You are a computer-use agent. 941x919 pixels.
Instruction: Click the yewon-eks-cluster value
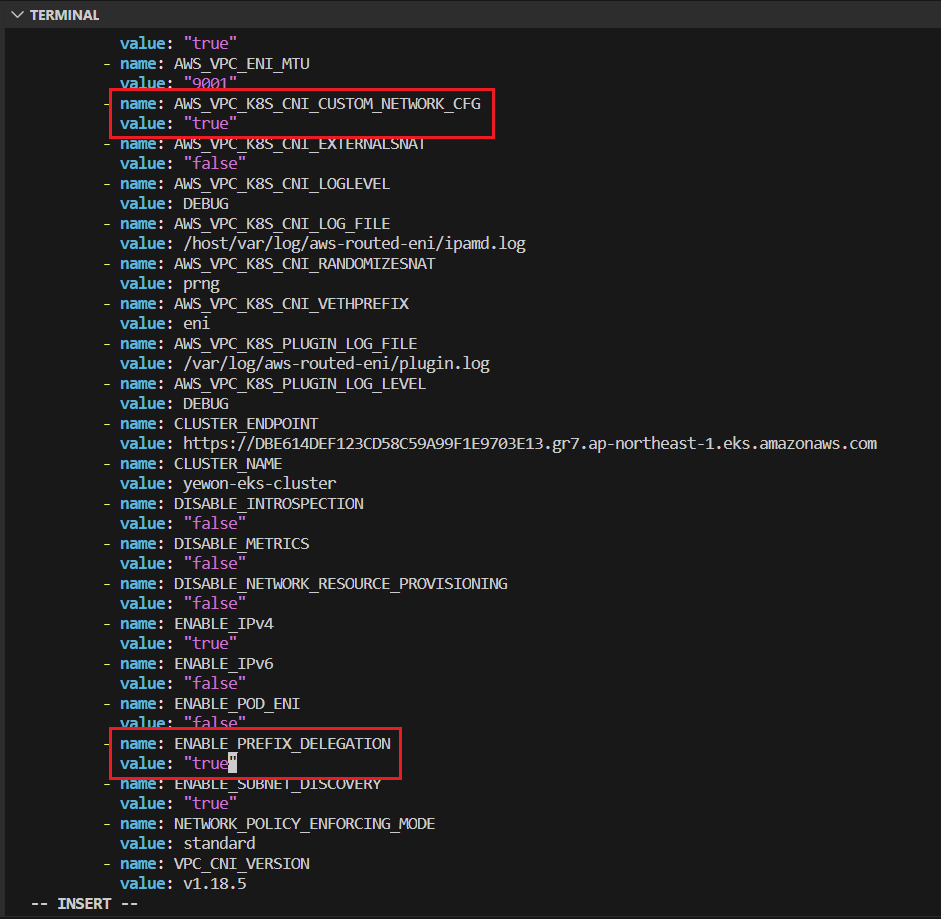coord(259,484)
